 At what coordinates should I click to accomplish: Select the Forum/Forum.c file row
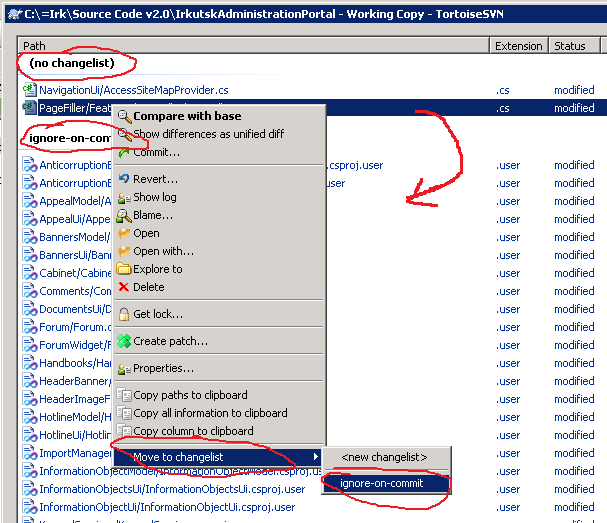coord(314,327)
